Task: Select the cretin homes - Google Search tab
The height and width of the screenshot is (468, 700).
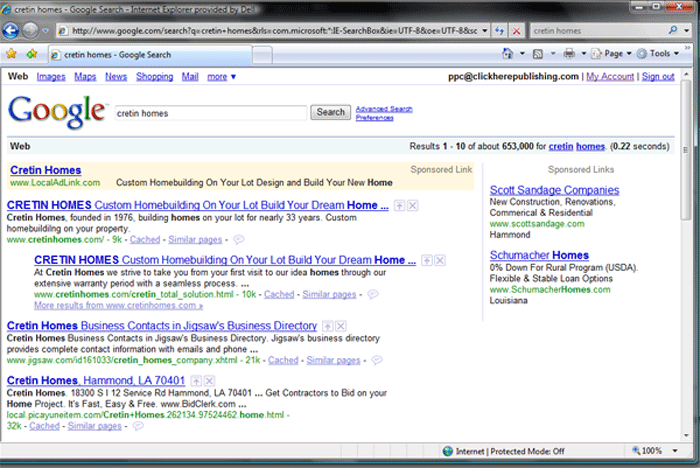Action: [150, 54]
